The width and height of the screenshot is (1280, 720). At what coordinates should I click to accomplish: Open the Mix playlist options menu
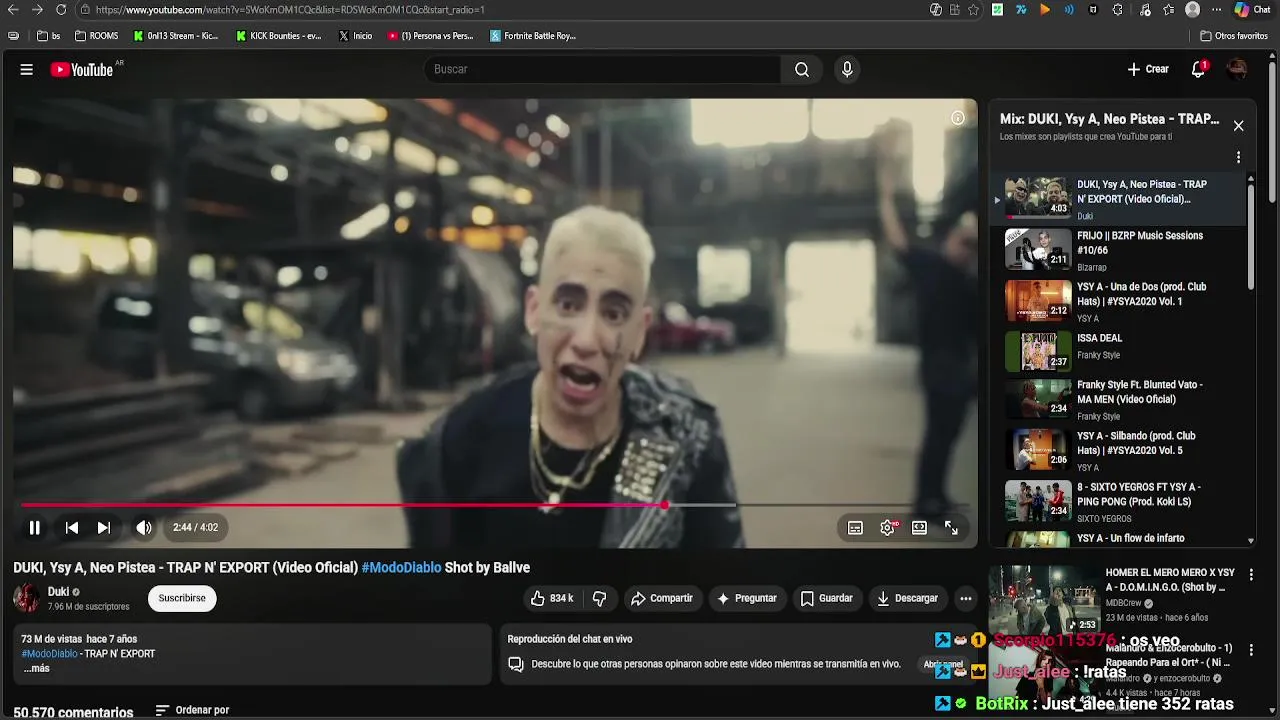pyautogui.click(x=1238, y=157)
